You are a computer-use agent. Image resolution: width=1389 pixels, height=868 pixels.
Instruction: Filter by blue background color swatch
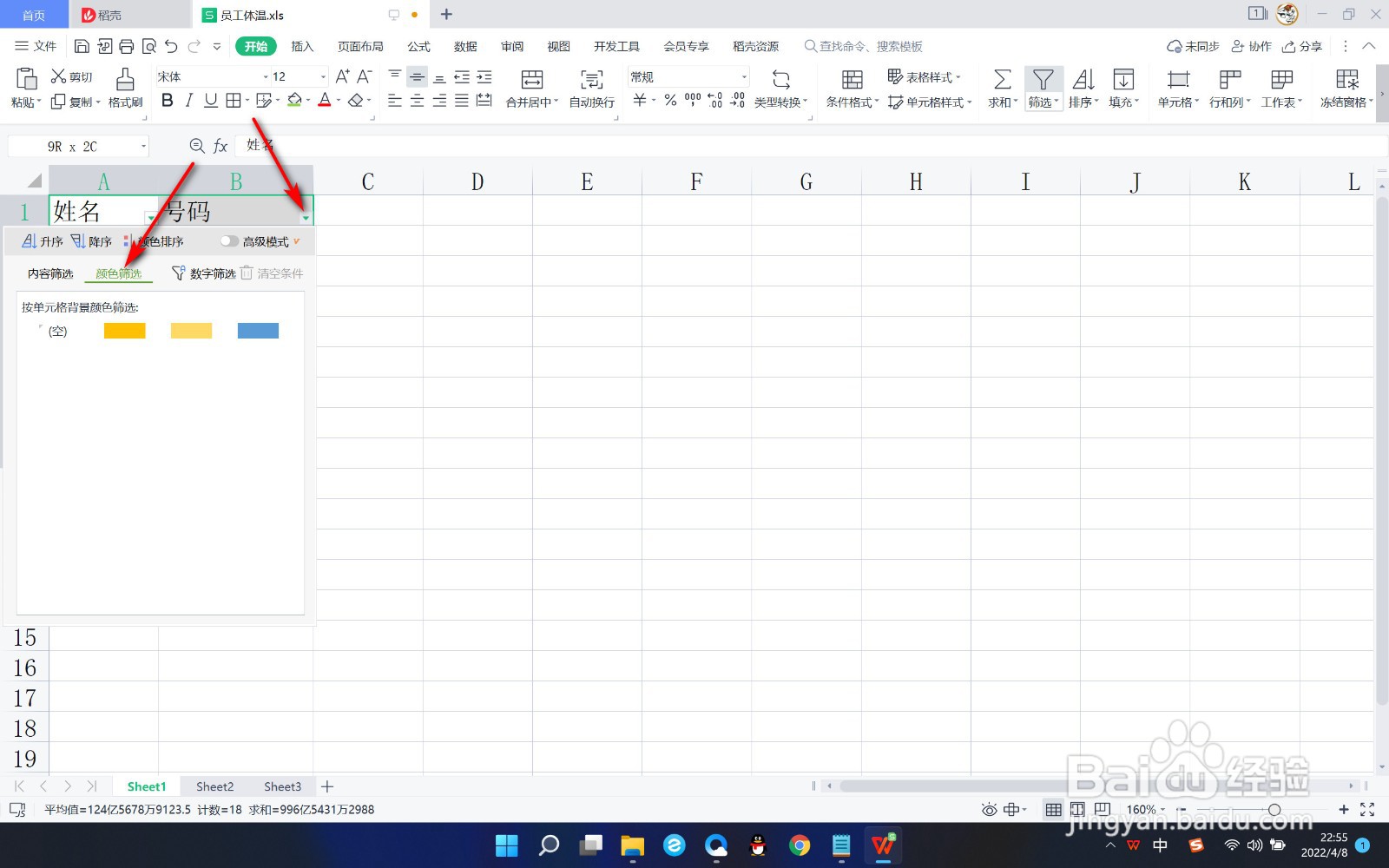point(258,331)
